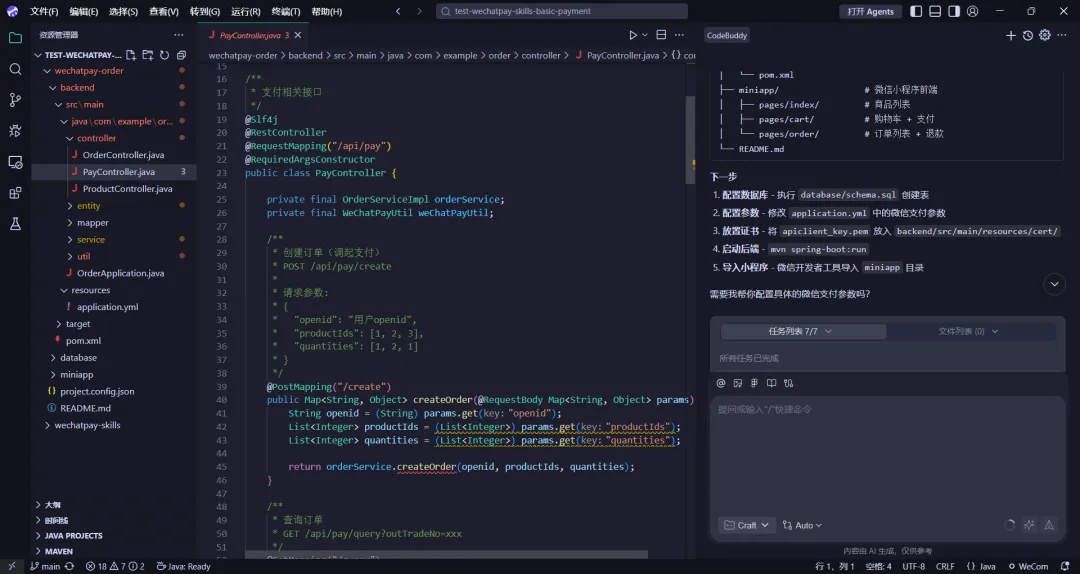Click the 打开 Agents button
Image resolution: width=1080 pixels, height=574 pixels.
(871, 11)
